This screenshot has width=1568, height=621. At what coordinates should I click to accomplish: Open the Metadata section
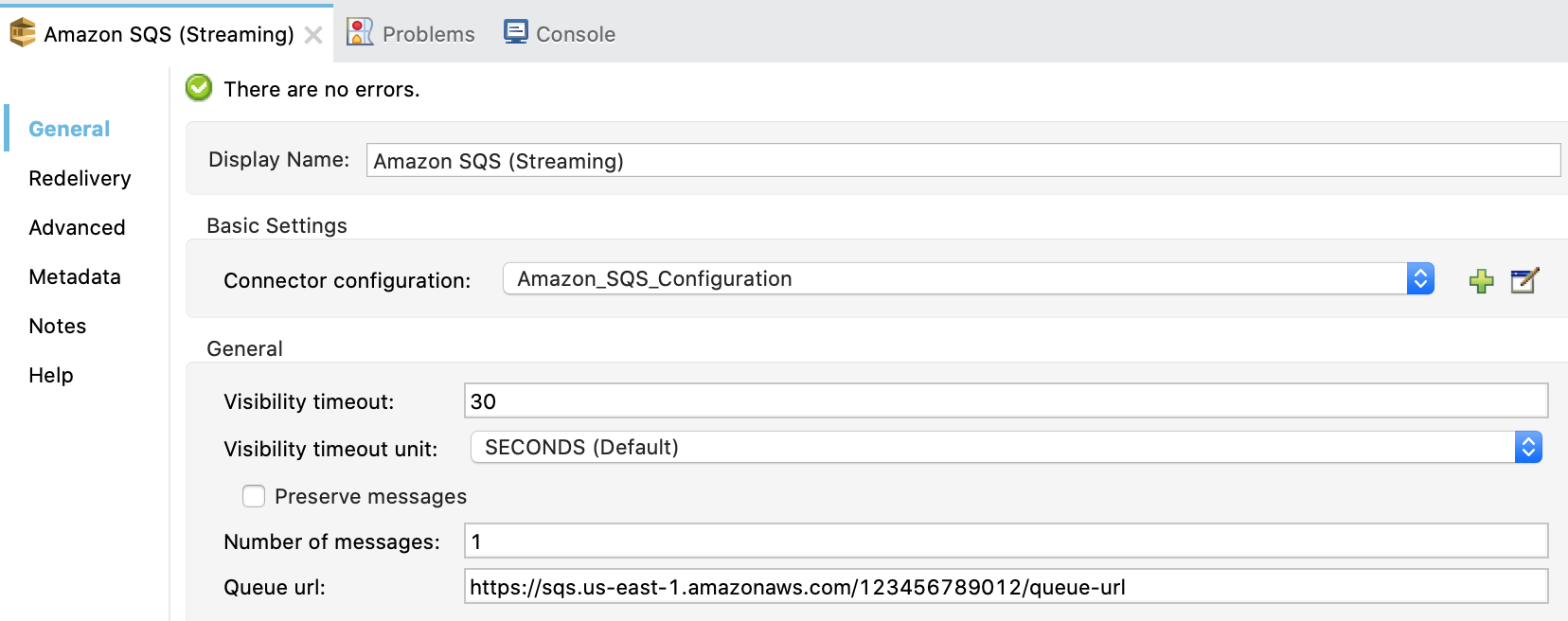tap(75, 276)
